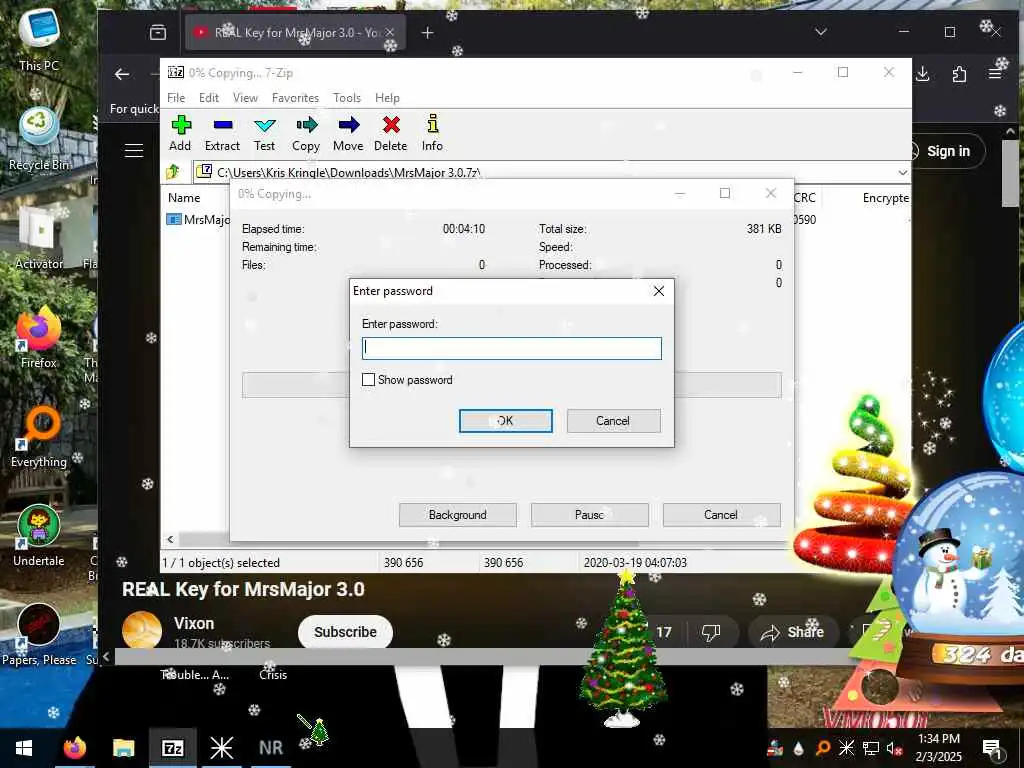The image size is (1024, 768).
Task: Click the Firefox taskbar icon
Action: [x=74, y=748]
